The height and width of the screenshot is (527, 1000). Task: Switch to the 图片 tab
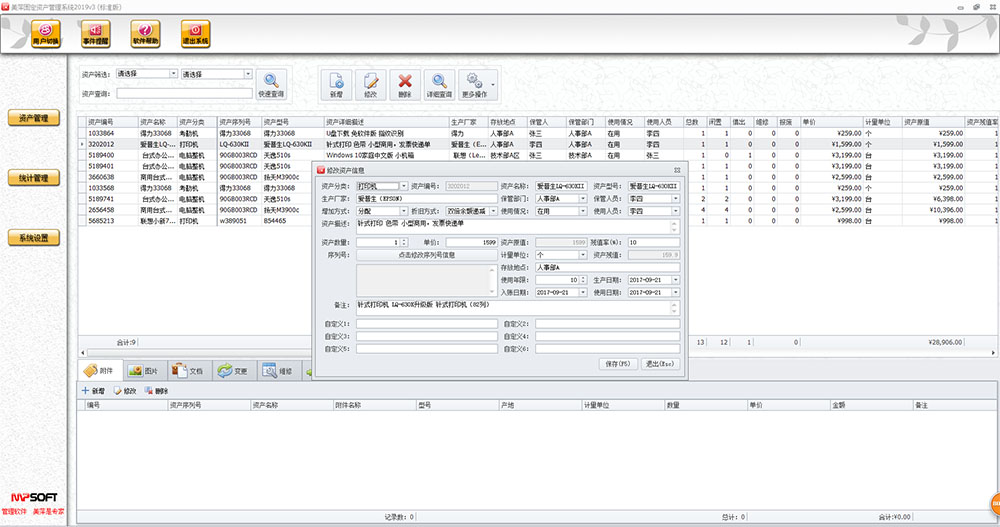click(143, 370)
